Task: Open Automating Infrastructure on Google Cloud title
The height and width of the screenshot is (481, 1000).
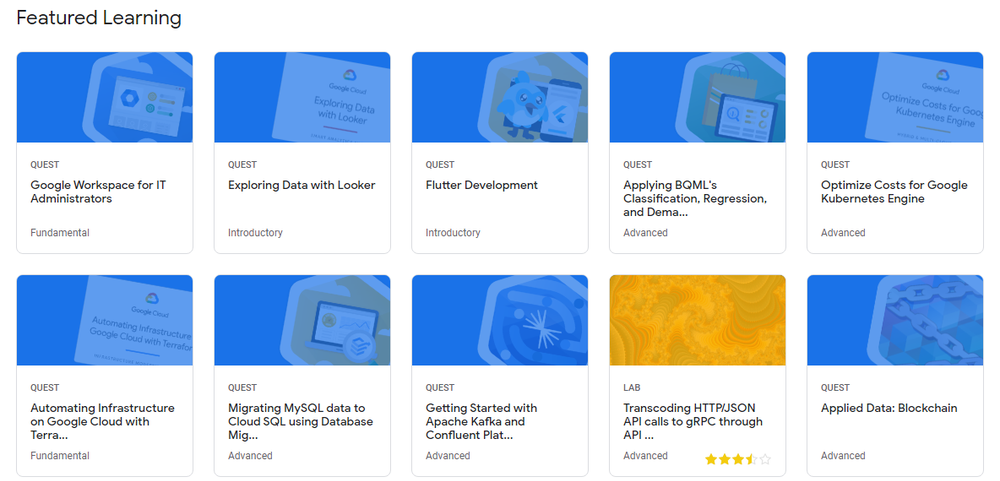Action: point(103,422)
